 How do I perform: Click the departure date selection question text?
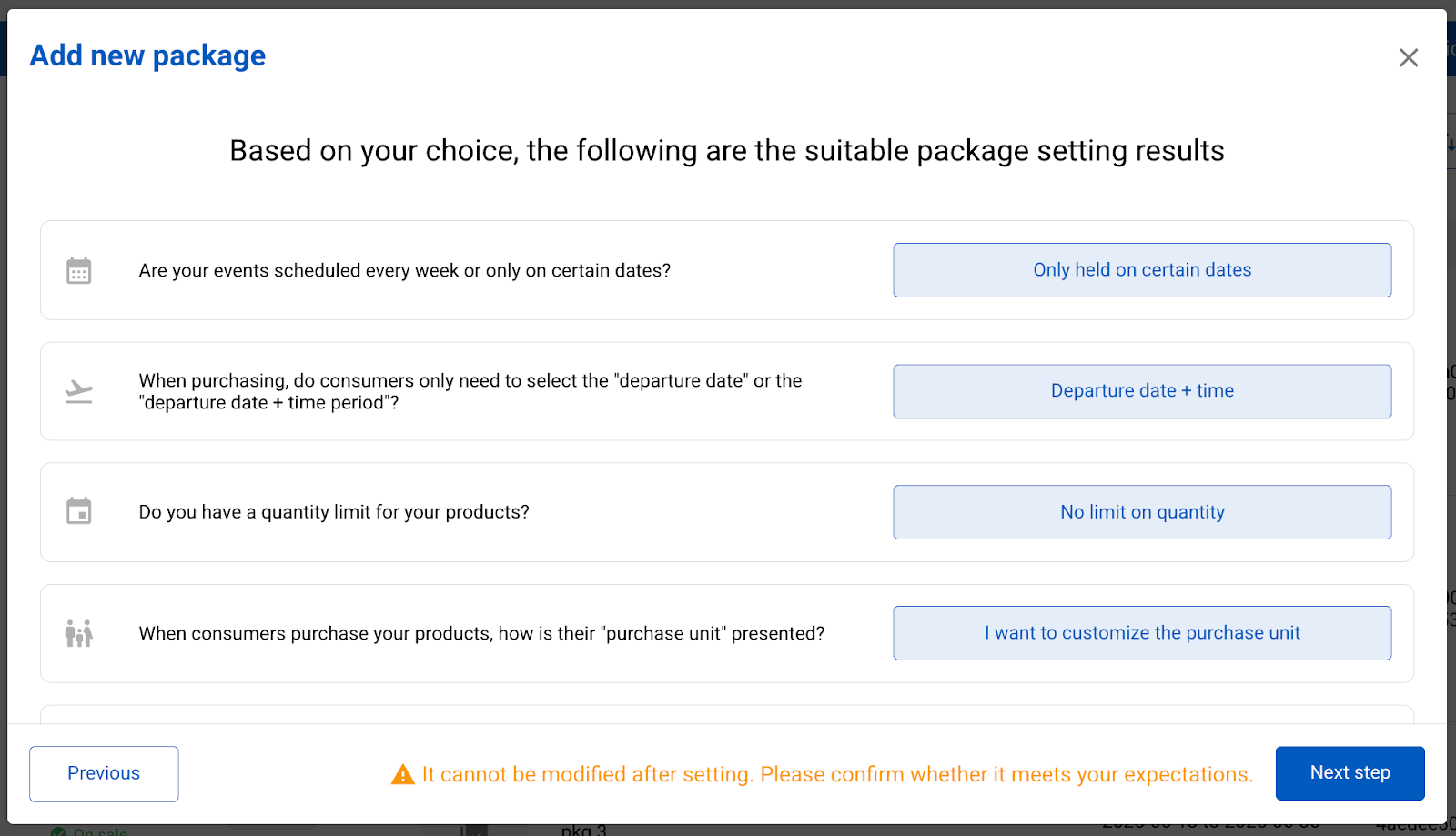point(470,392)
